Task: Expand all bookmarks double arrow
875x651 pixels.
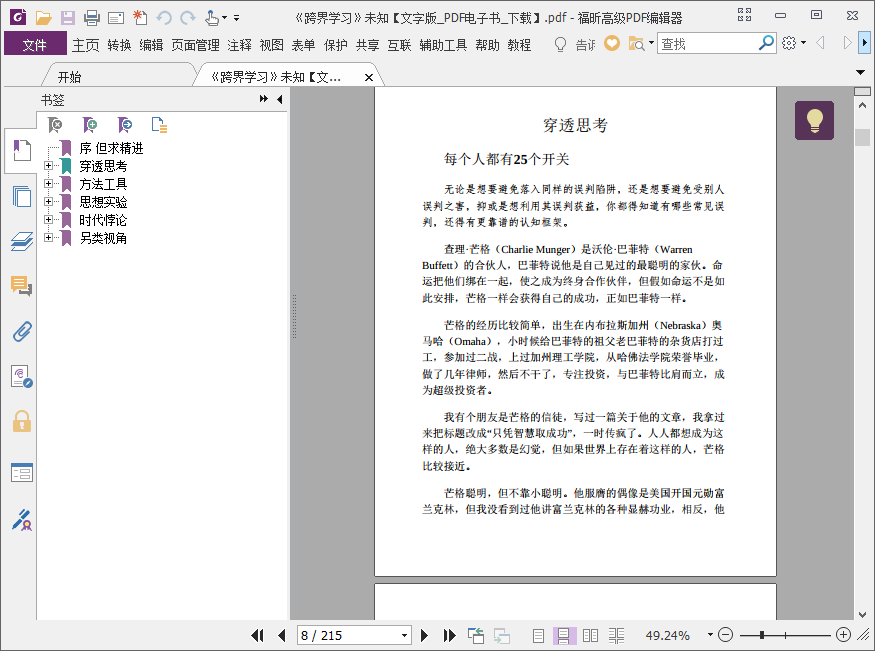Action: click(x=263, y=99)
